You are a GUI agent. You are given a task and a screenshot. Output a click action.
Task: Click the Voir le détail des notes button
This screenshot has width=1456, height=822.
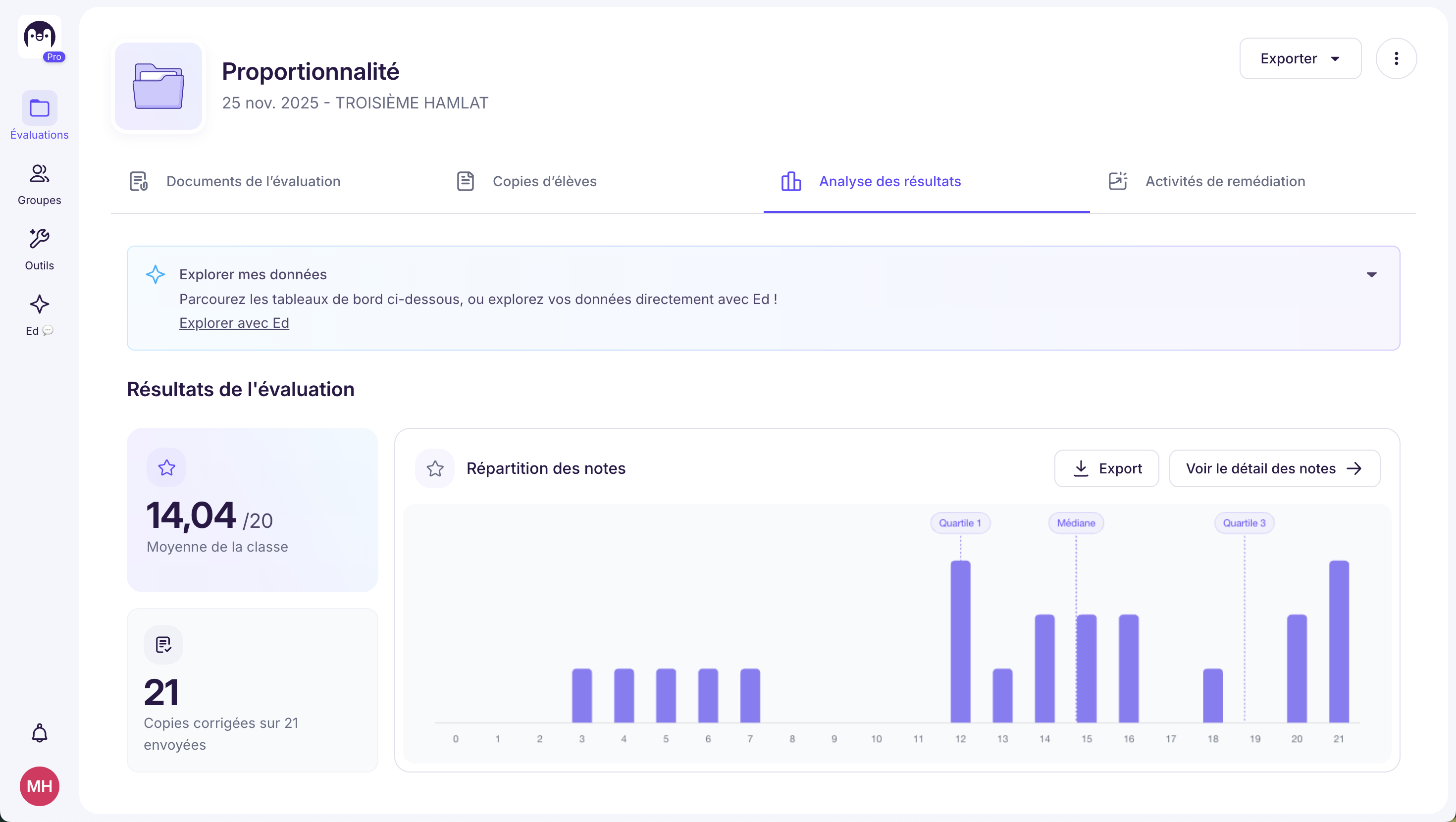[x=1275, y=468]
